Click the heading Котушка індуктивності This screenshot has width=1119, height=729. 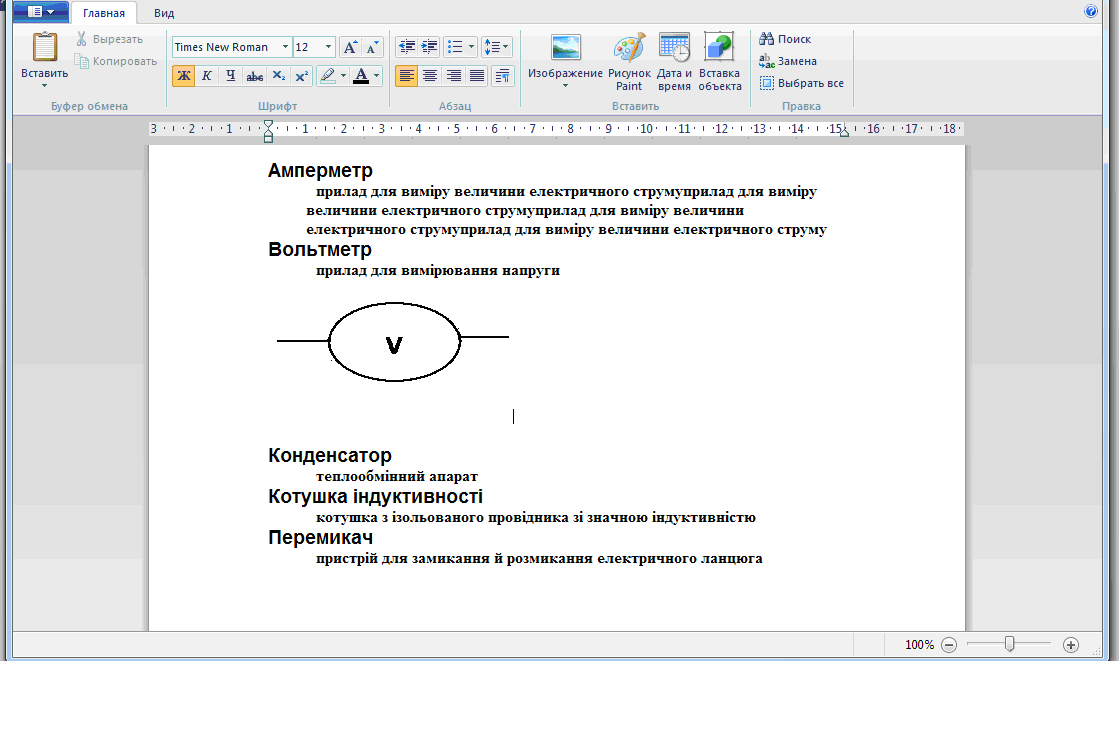[x=375, y=496]
